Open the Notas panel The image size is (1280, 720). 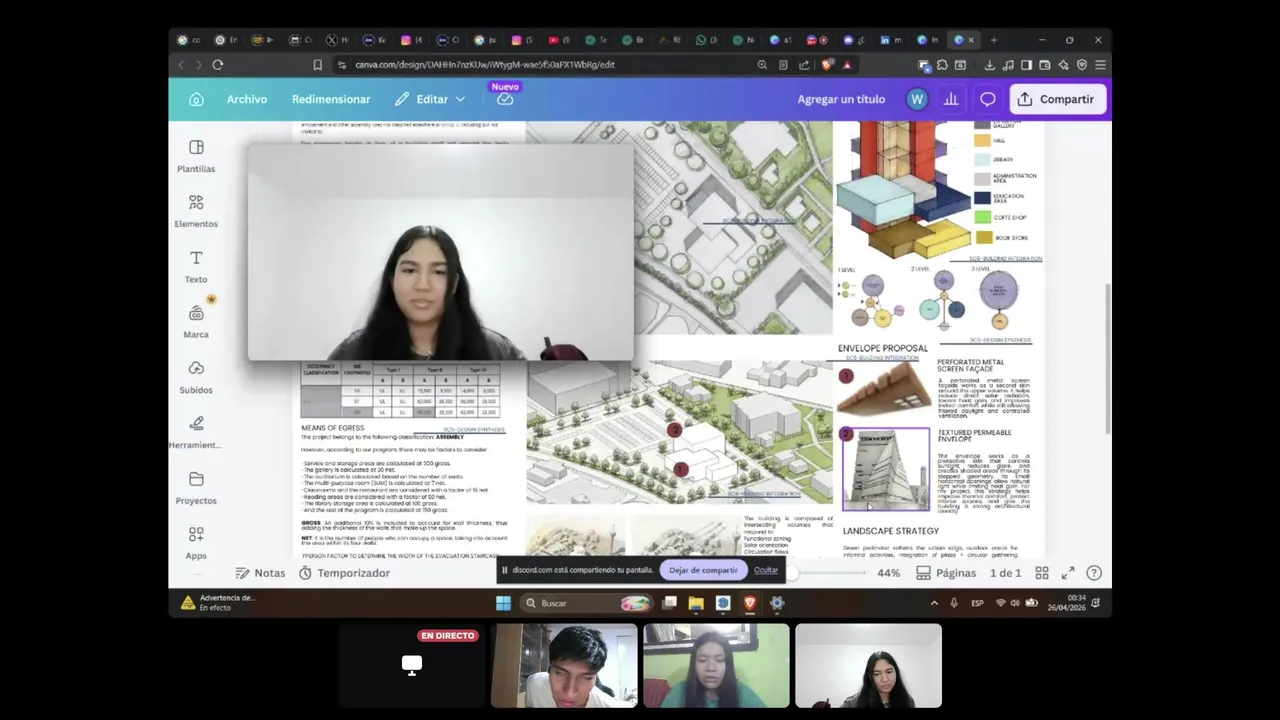[260, 573]
